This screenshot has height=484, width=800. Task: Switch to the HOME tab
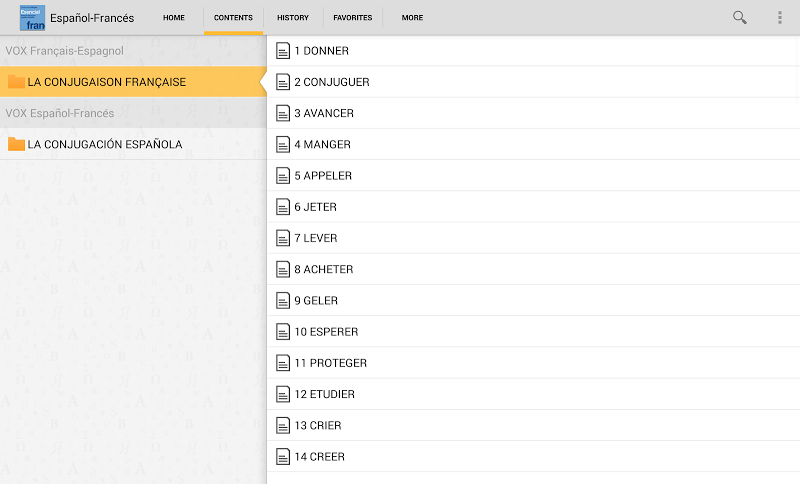tap(173, 17)
